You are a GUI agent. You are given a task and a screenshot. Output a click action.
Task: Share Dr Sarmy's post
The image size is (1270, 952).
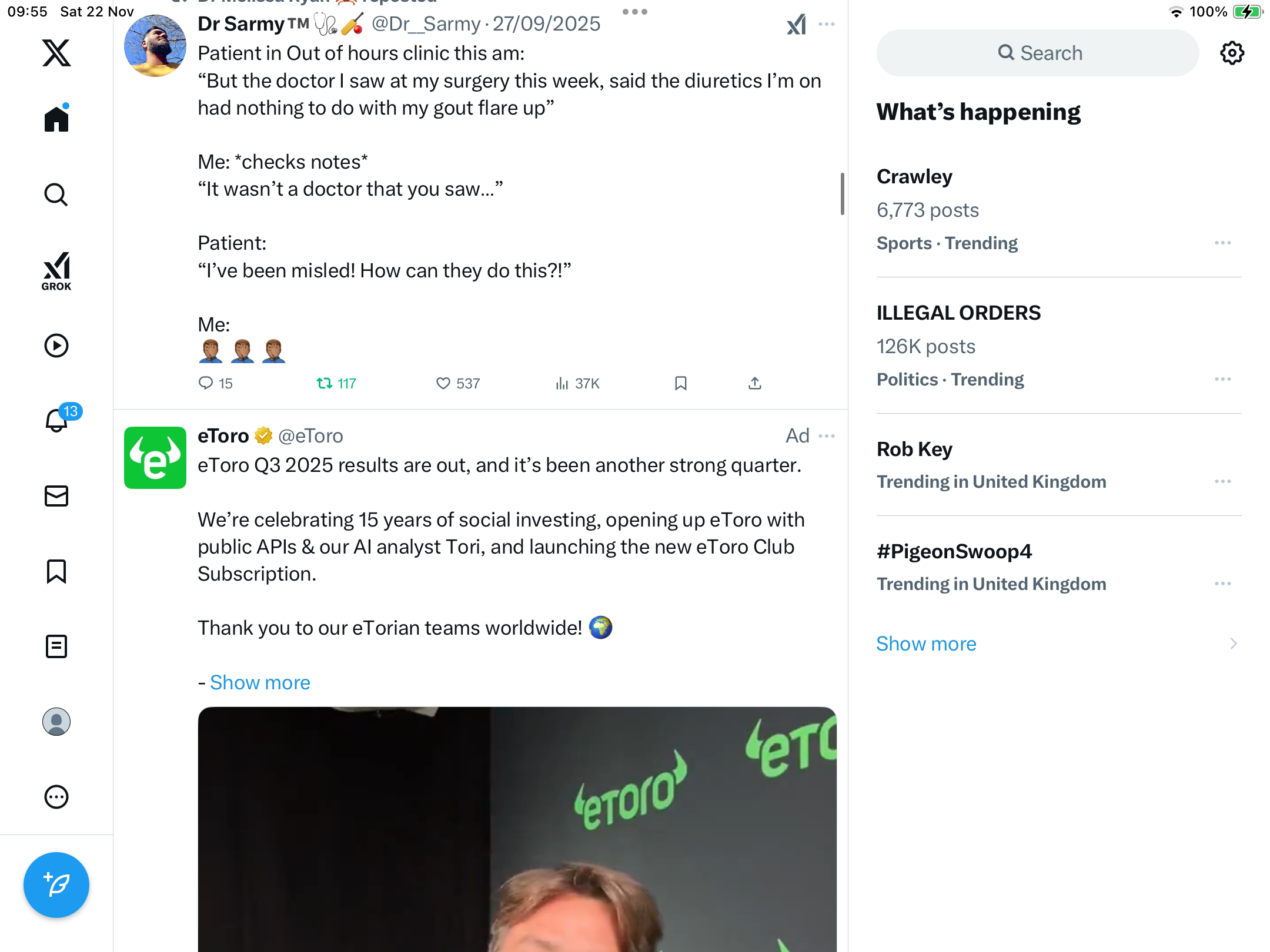coord(755,384)
